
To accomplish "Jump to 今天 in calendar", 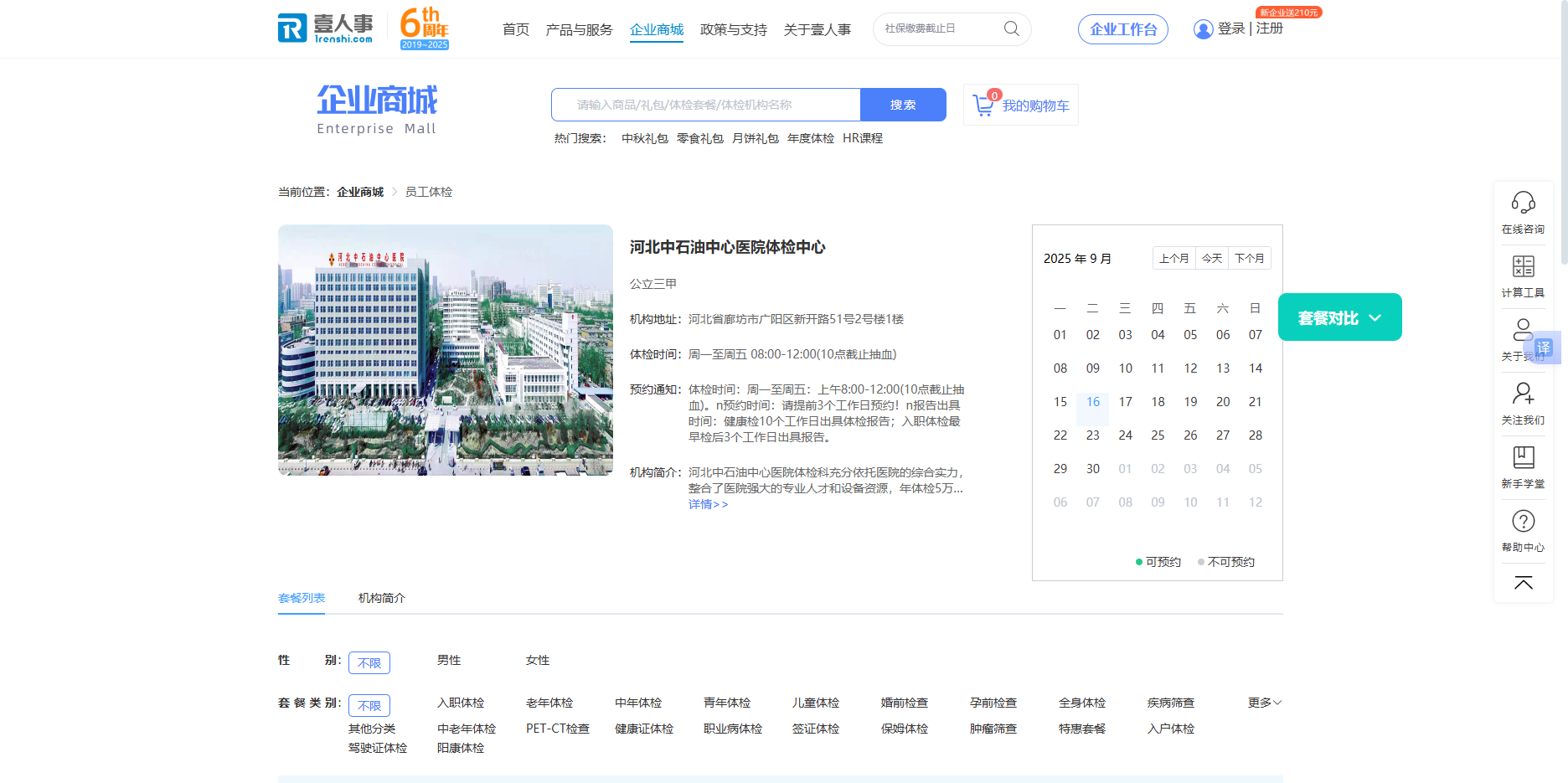I will click(1212, 258).
